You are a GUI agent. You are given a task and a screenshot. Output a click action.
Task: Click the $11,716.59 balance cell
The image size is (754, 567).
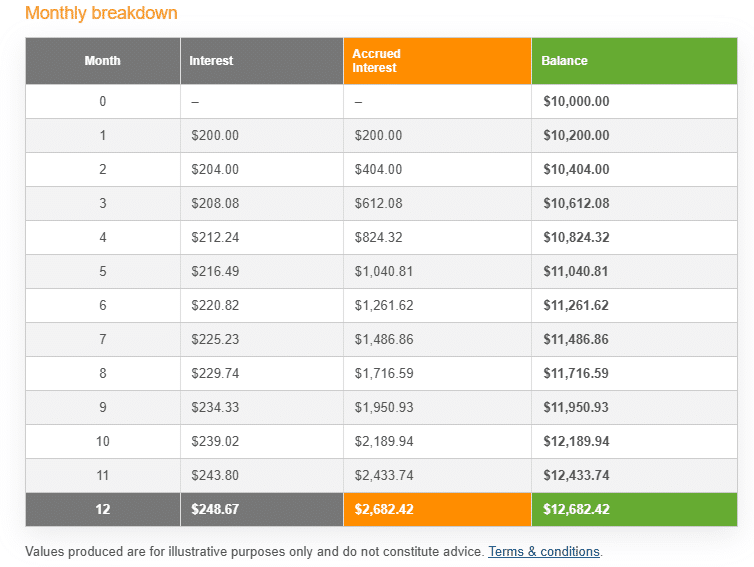pos(576,374)
